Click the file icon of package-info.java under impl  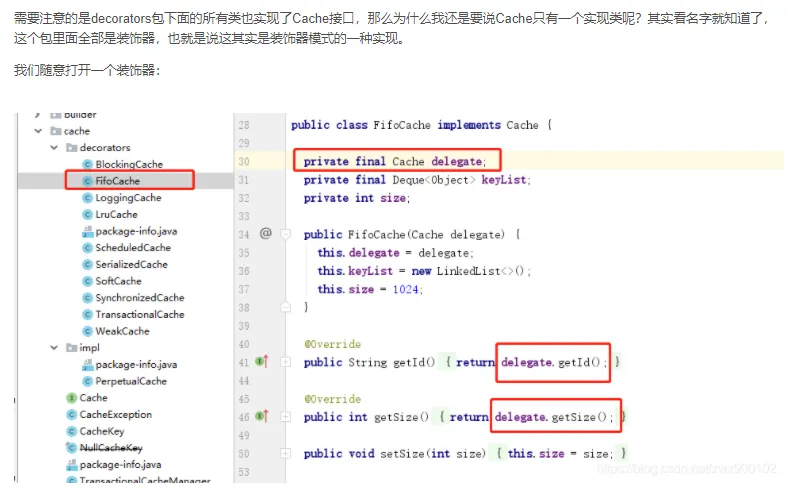pyautogui.click(x=88, y=365)
